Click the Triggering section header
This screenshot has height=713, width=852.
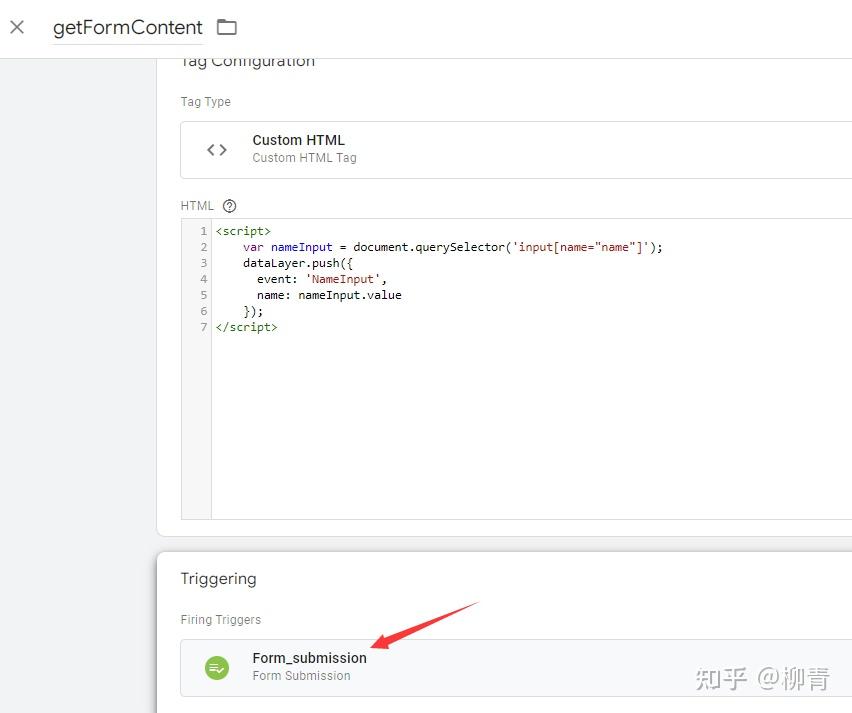tap(218, 578)
